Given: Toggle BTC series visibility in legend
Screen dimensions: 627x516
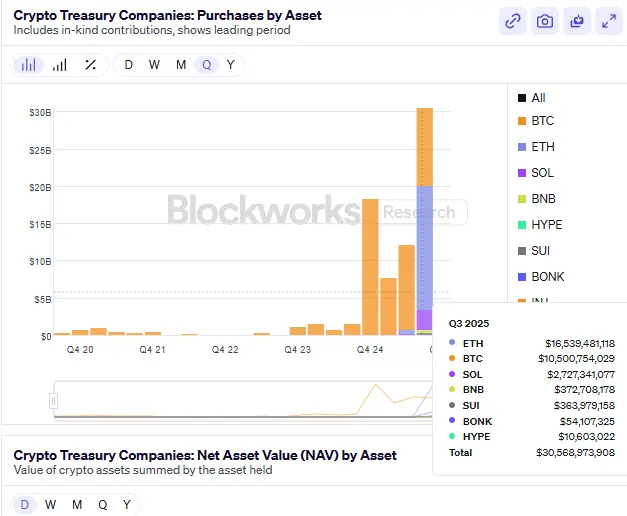Looking at the screenshot, I should click(x=542, y=121).
